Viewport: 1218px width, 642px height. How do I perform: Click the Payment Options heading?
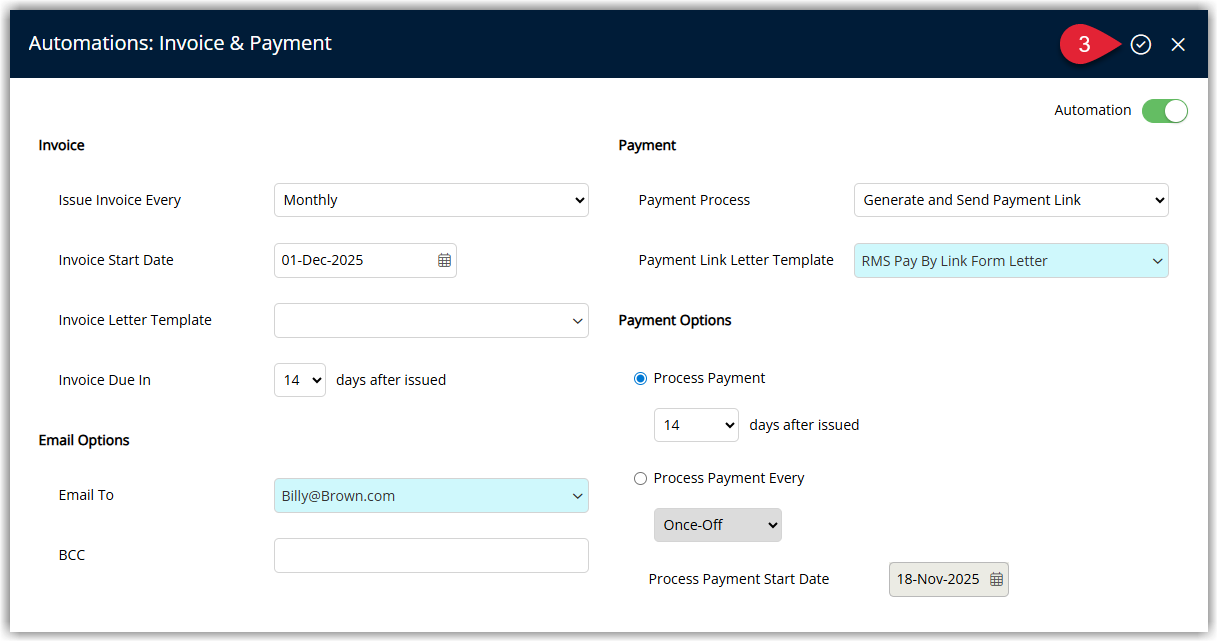pos(675,320)
